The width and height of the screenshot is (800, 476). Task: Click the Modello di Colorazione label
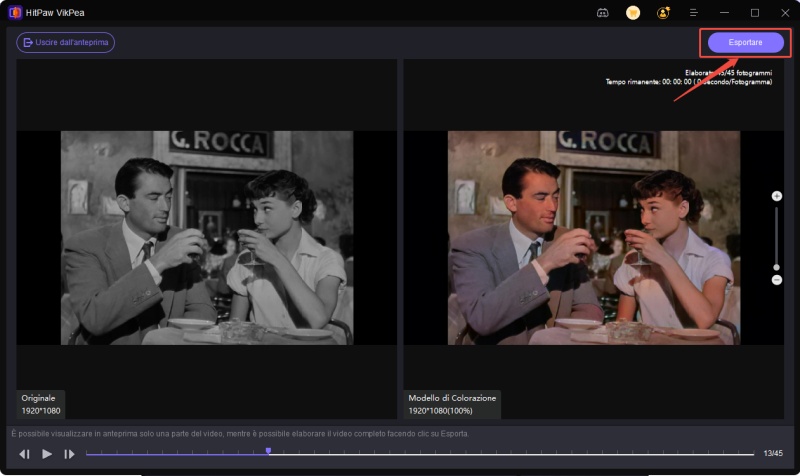pyautogui.click(x=452, y=398)
